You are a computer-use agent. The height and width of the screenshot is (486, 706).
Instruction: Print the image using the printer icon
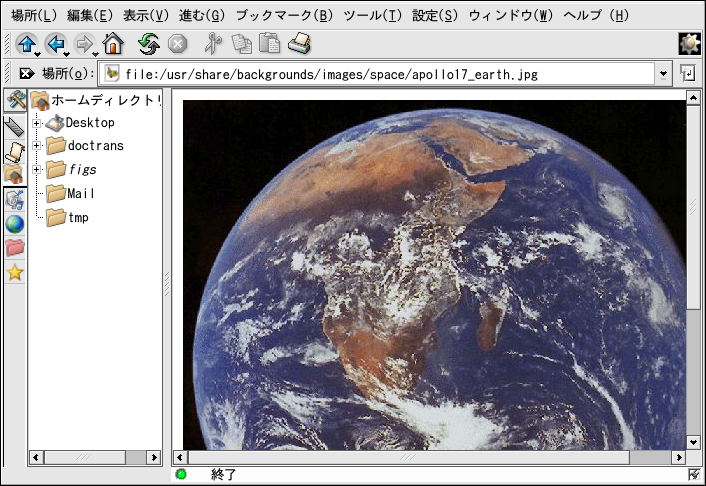point(300,43)
